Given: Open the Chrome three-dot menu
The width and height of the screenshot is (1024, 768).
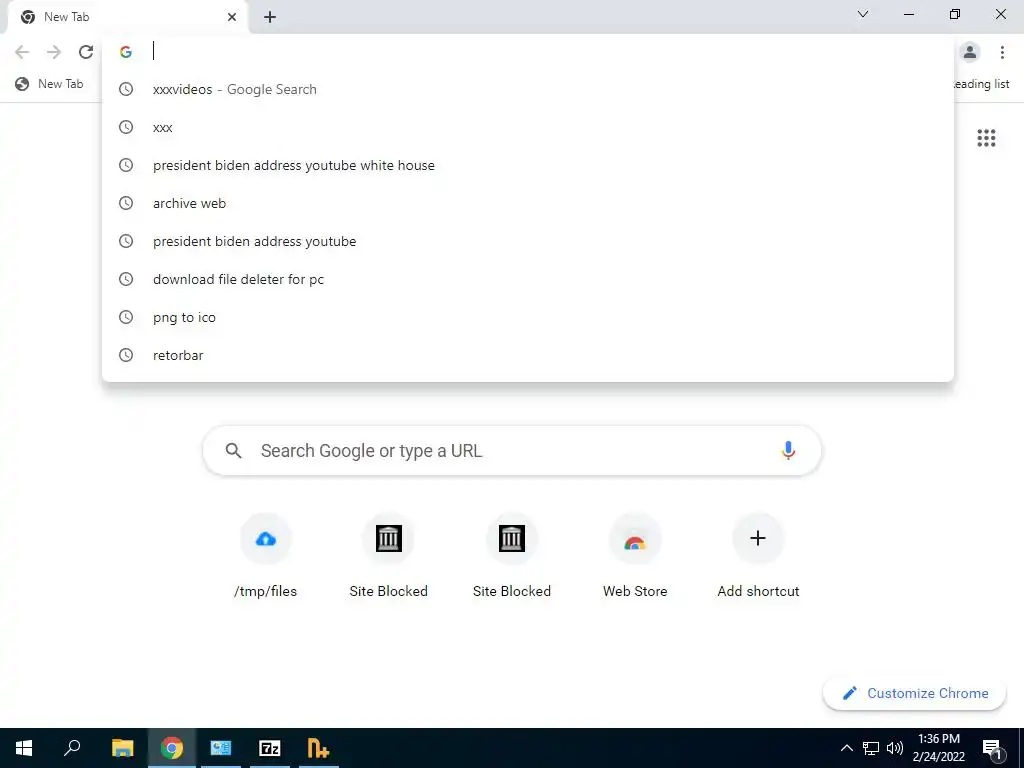Looking at the screenshot, I should [1002, 52].
